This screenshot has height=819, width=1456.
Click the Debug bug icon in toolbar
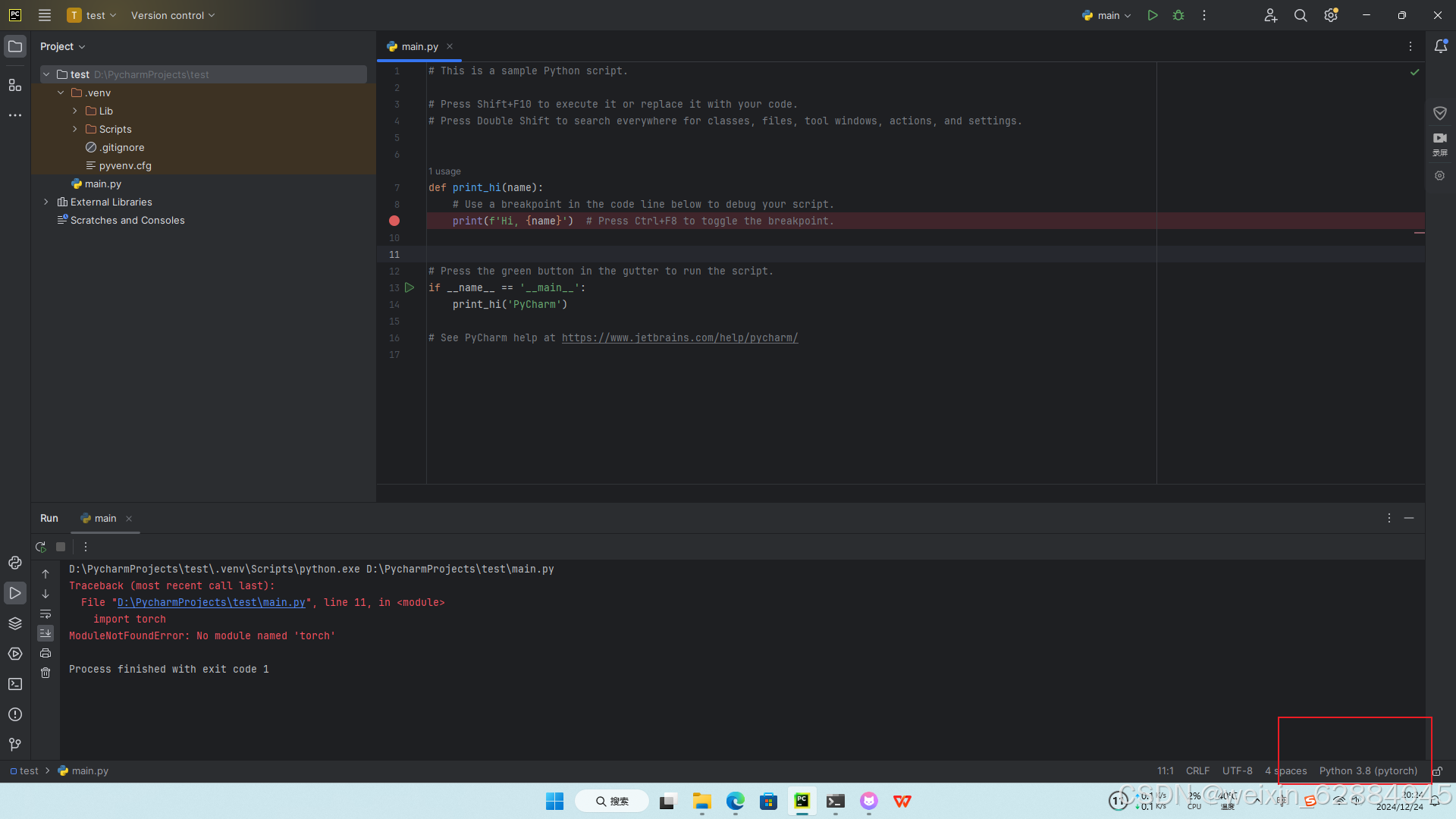(1178, 15)
